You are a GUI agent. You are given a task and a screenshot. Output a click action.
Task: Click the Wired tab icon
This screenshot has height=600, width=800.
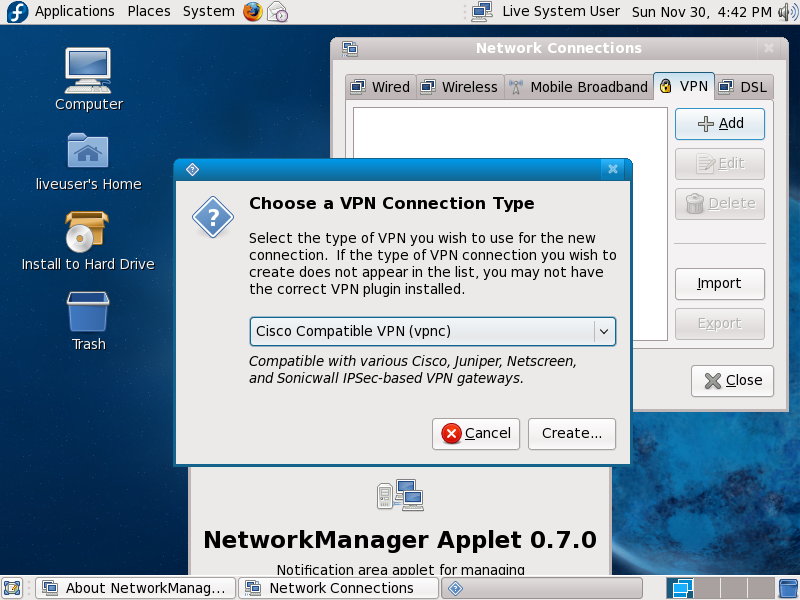(358, 87)
